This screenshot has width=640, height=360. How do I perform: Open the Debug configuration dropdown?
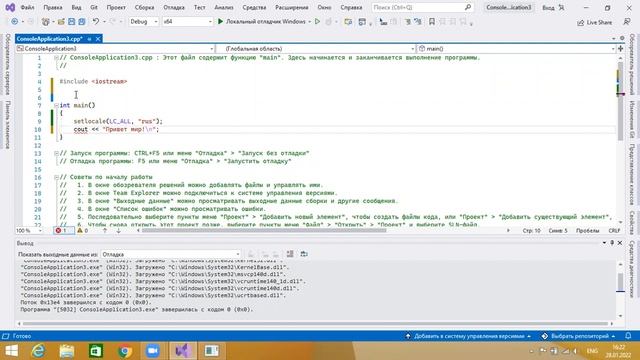[x=143, y=22]
